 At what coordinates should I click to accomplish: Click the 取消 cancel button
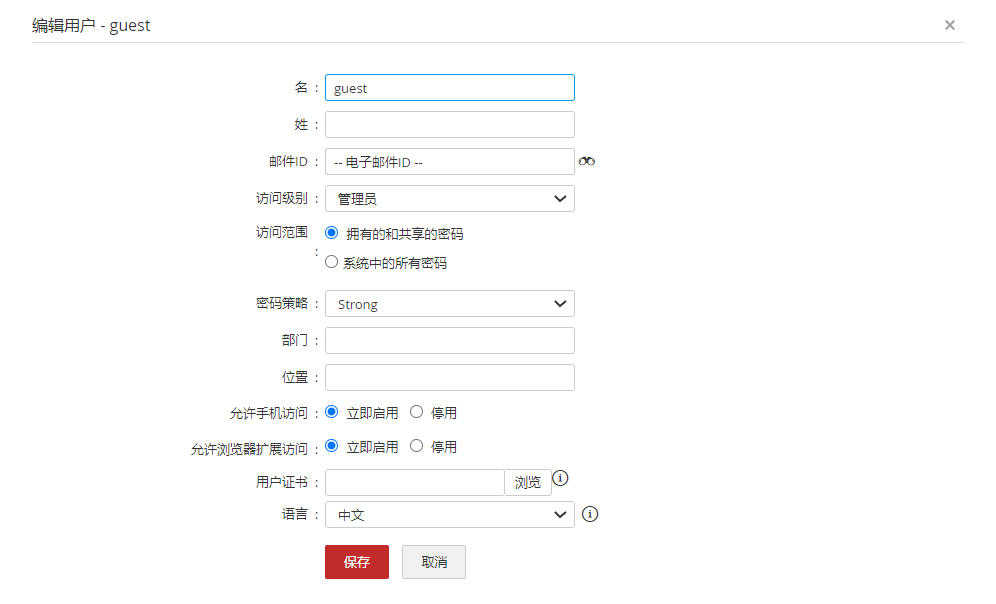click(434, 562)
